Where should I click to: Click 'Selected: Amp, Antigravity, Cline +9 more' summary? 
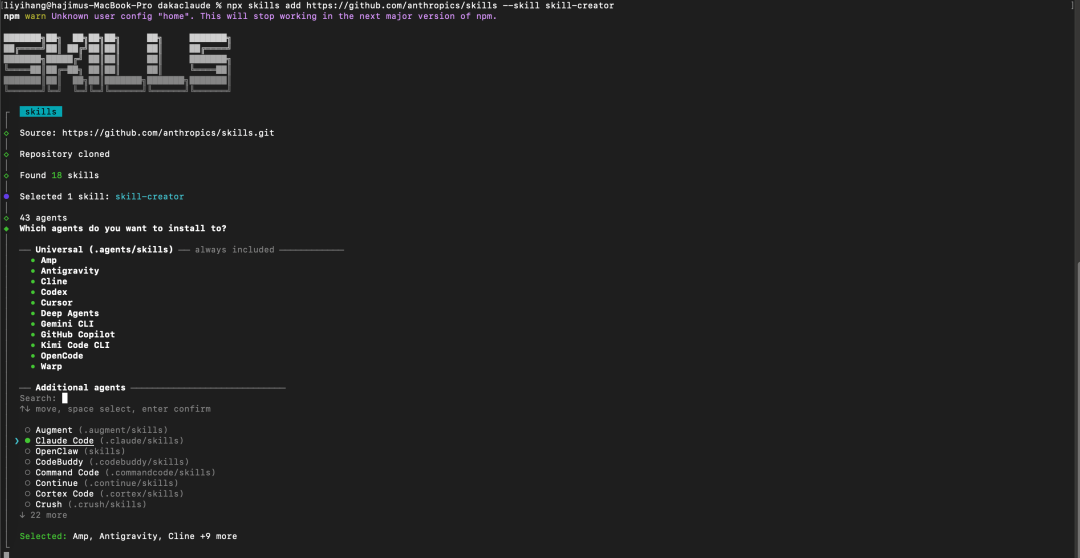coord(128,536)
